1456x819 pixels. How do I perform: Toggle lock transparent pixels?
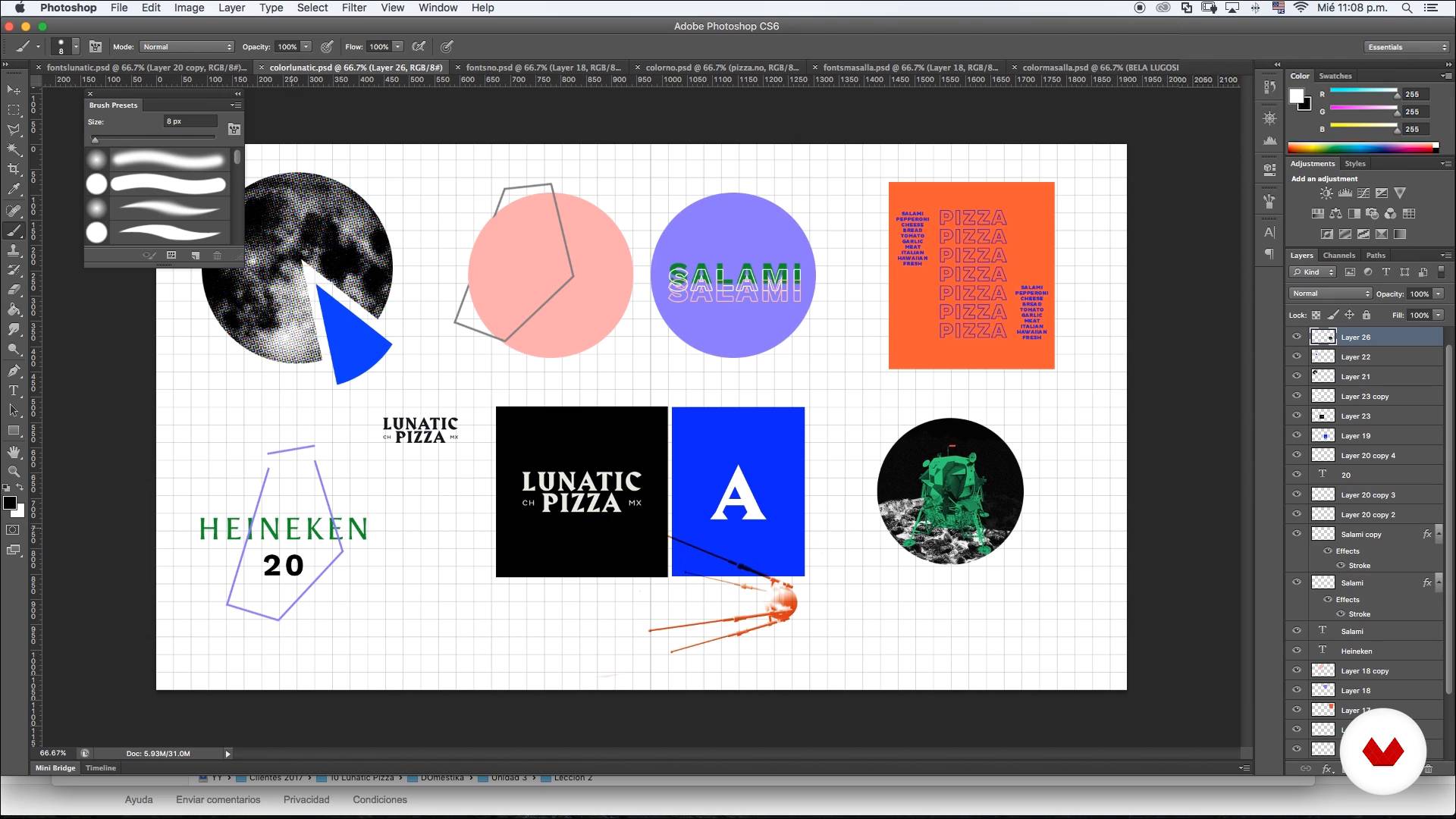tap(1316, 315)
